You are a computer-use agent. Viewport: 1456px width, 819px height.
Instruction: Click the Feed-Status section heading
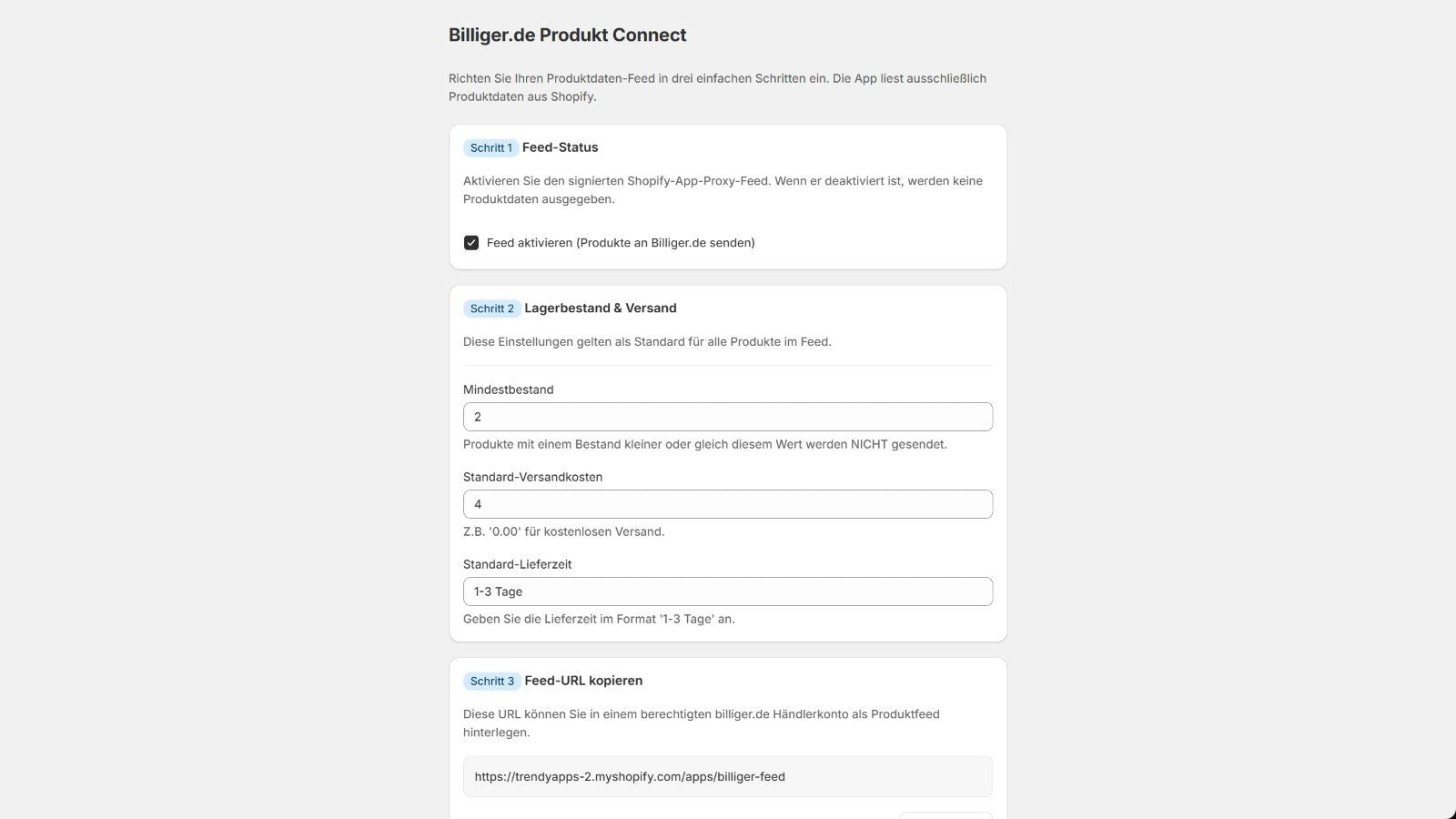(x=561, y=147)
